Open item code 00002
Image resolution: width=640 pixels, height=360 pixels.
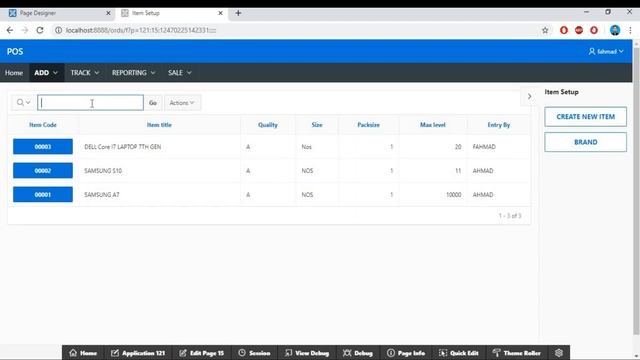click(43, 171)
